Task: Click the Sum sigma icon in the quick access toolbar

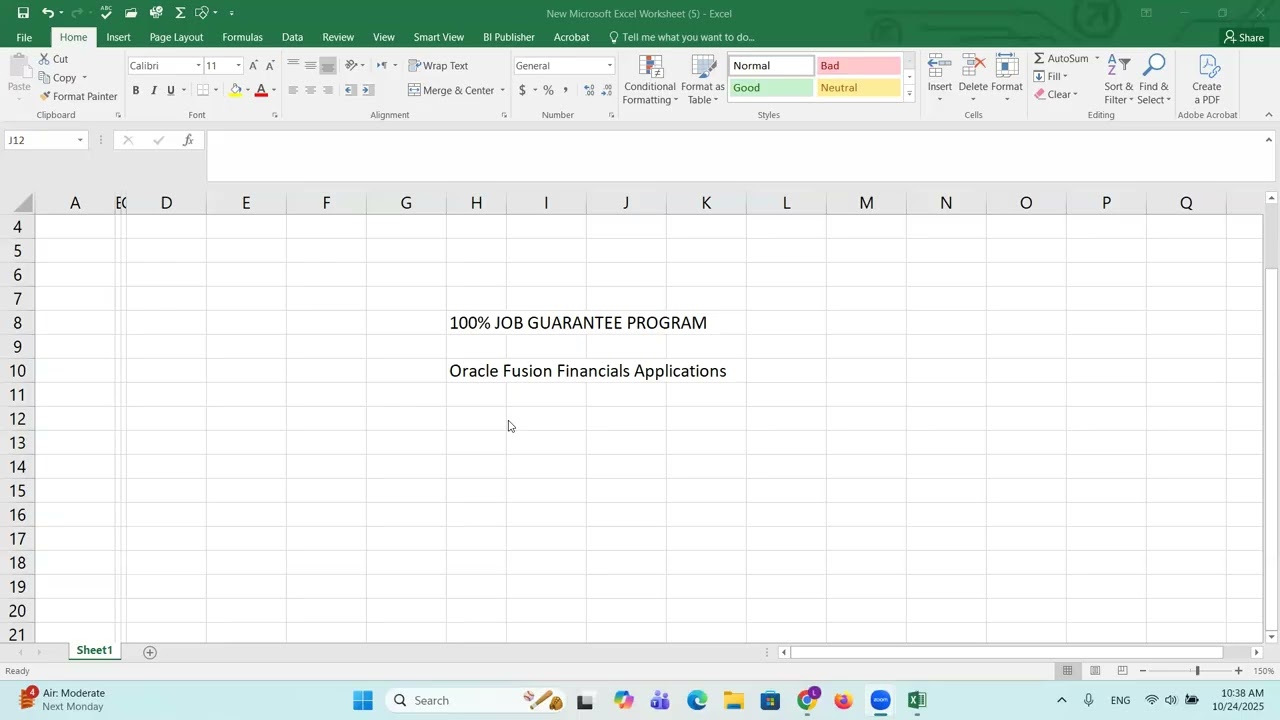Action: [180, 13]
